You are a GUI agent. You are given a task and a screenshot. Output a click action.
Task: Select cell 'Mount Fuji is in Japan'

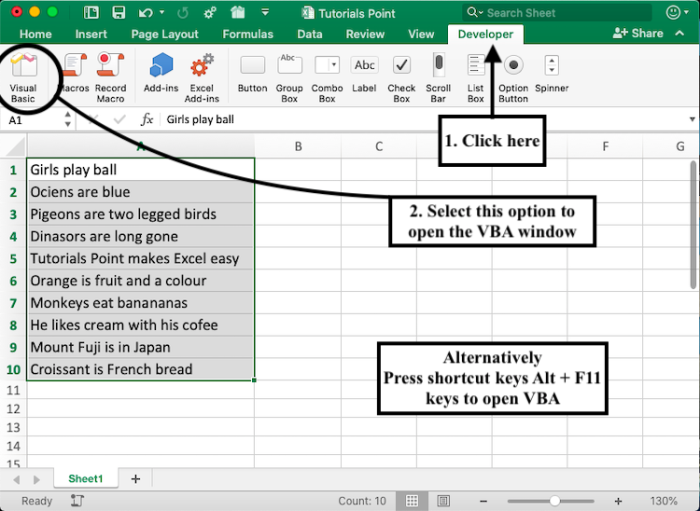tap(141, 347)
